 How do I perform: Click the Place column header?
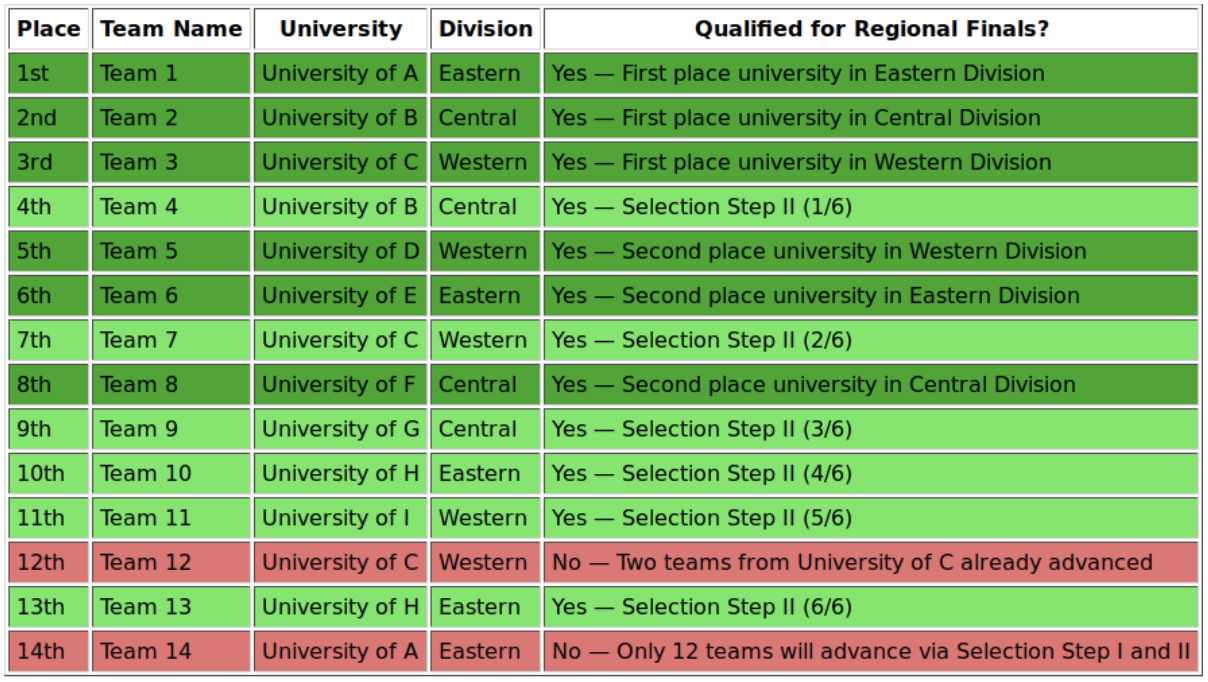(48, 29)
